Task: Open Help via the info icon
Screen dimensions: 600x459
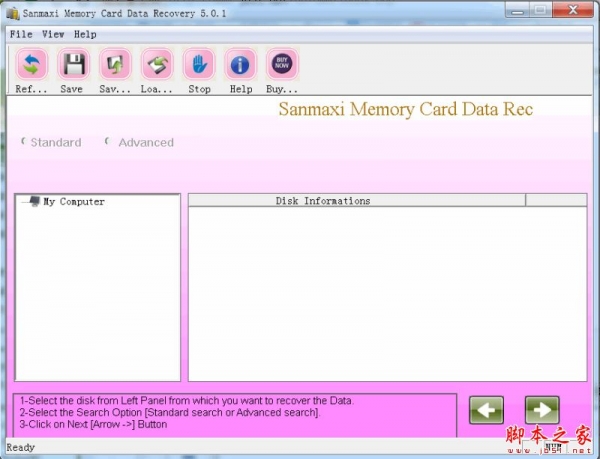Action: [240, 64]
